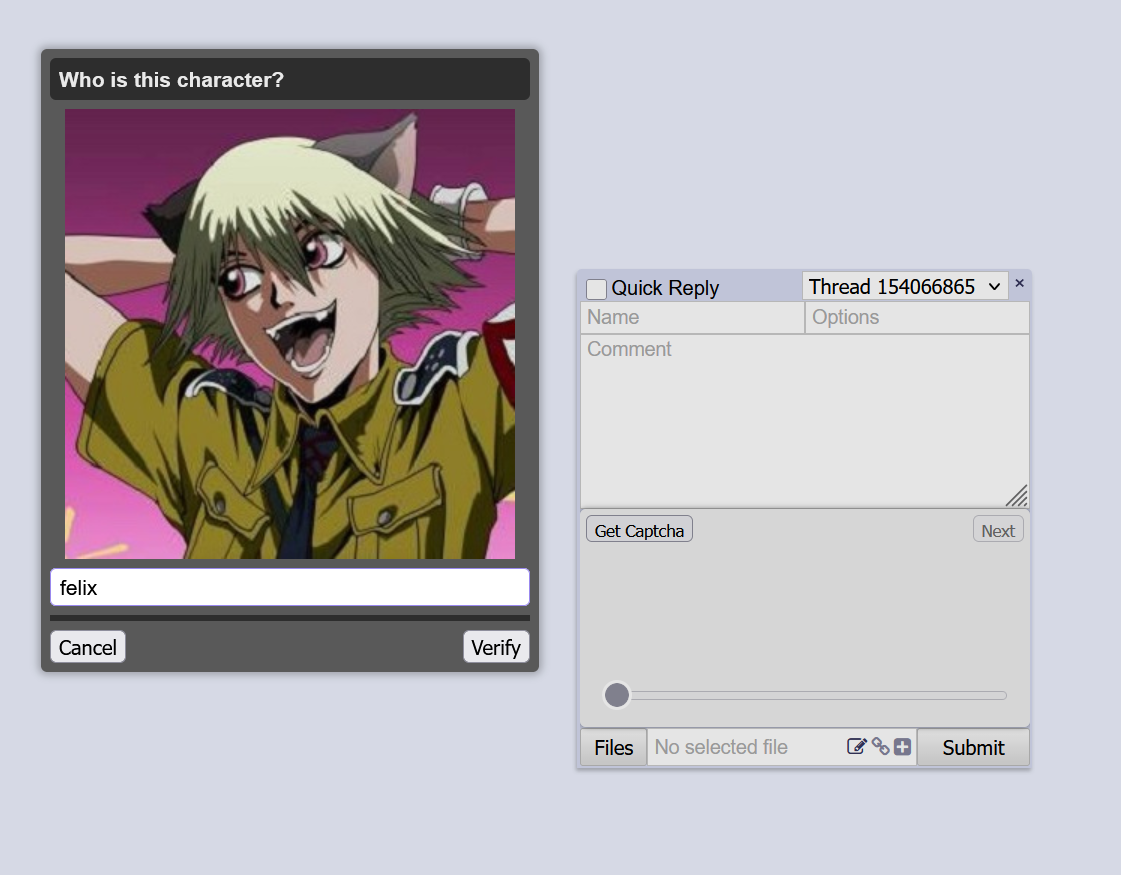This screenshot has height=875, width=1121.
Task: Click the 'Who is this character?' title bar
Action: 290,79
